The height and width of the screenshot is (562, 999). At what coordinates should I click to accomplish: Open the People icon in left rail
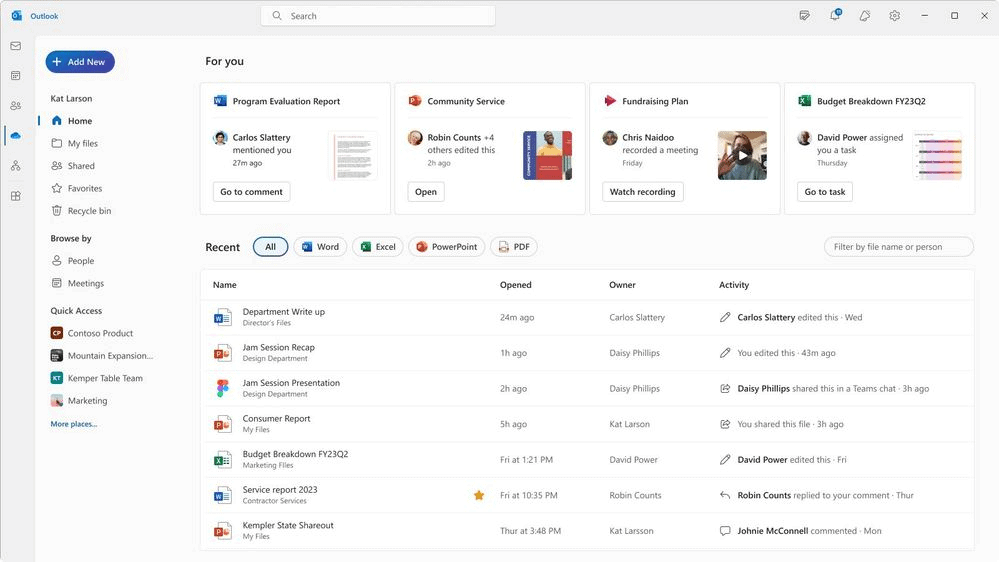click(x=16, y=106)
